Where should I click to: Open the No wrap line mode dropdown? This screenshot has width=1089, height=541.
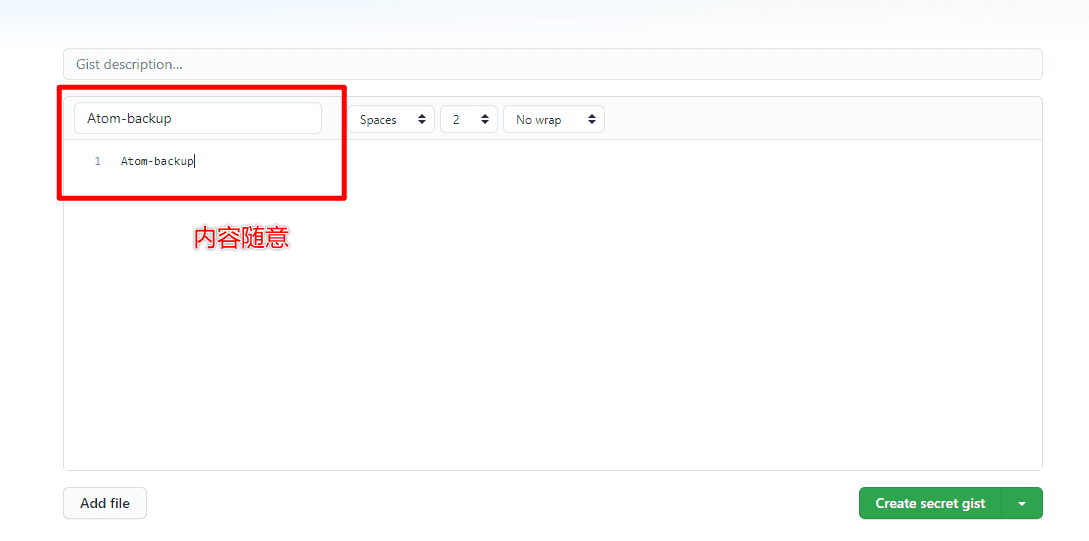tap(553, 120)
